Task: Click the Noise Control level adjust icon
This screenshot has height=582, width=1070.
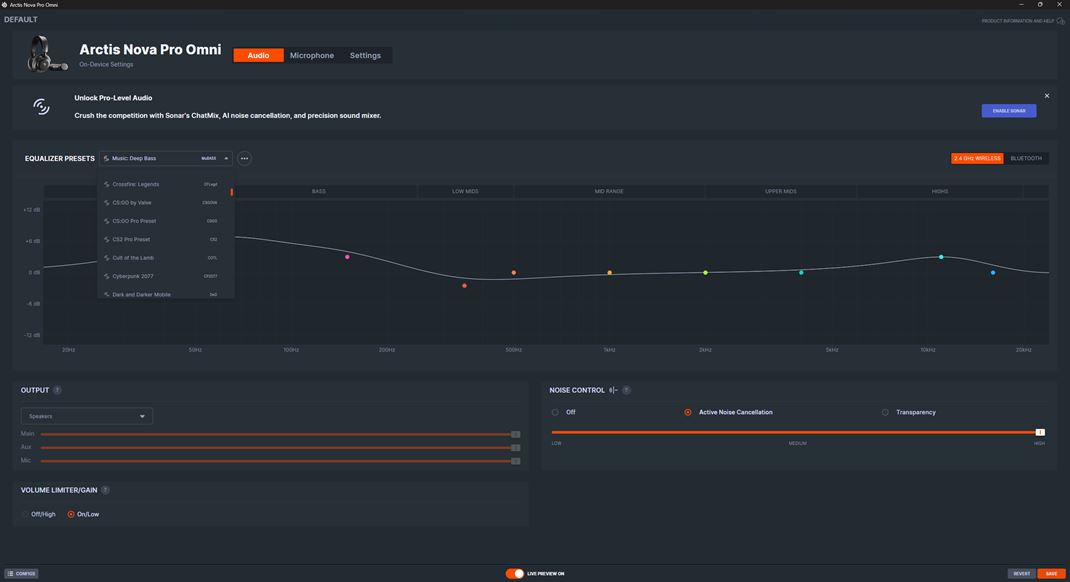Action: click(613, 390)
